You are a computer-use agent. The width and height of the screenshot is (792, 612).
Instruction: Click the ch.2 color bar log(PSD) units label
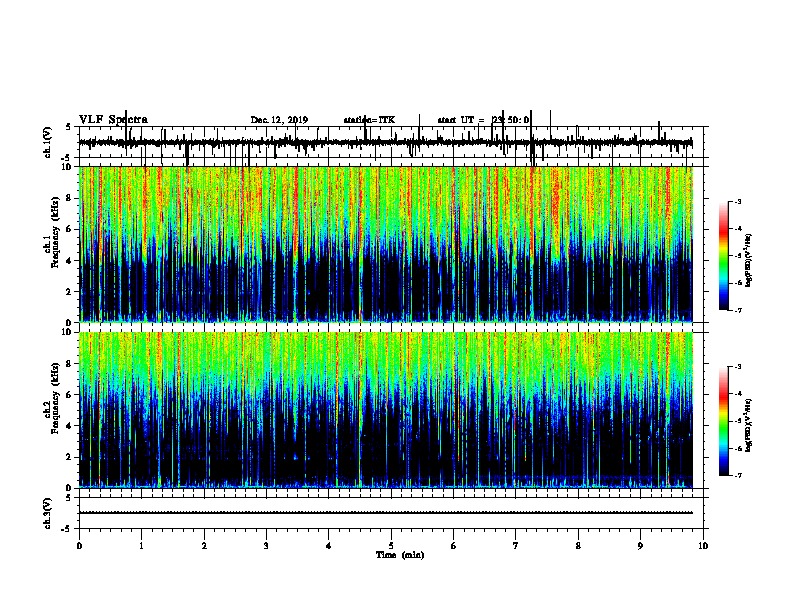click(x=749, y=425)
